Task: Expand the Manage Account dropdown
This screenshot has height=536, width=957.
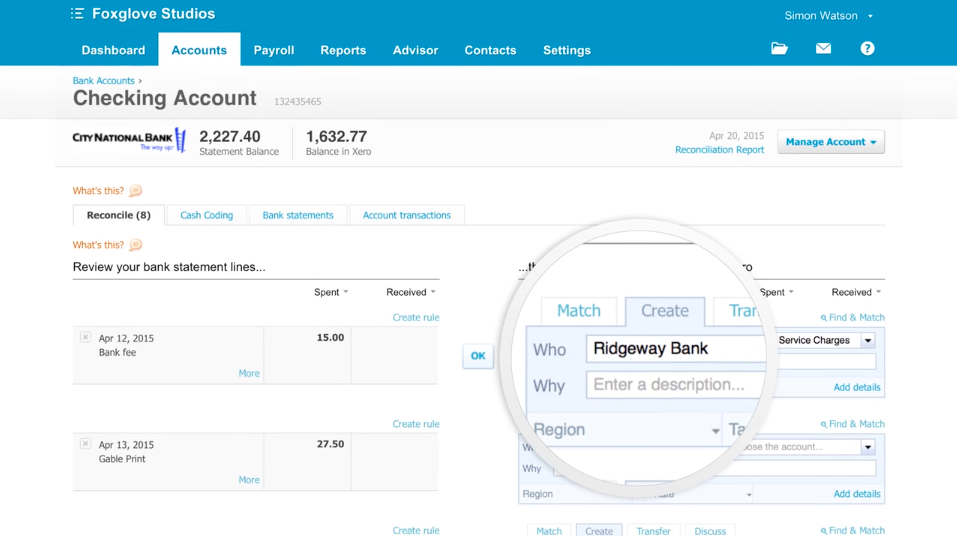Action: pos(831,142)
